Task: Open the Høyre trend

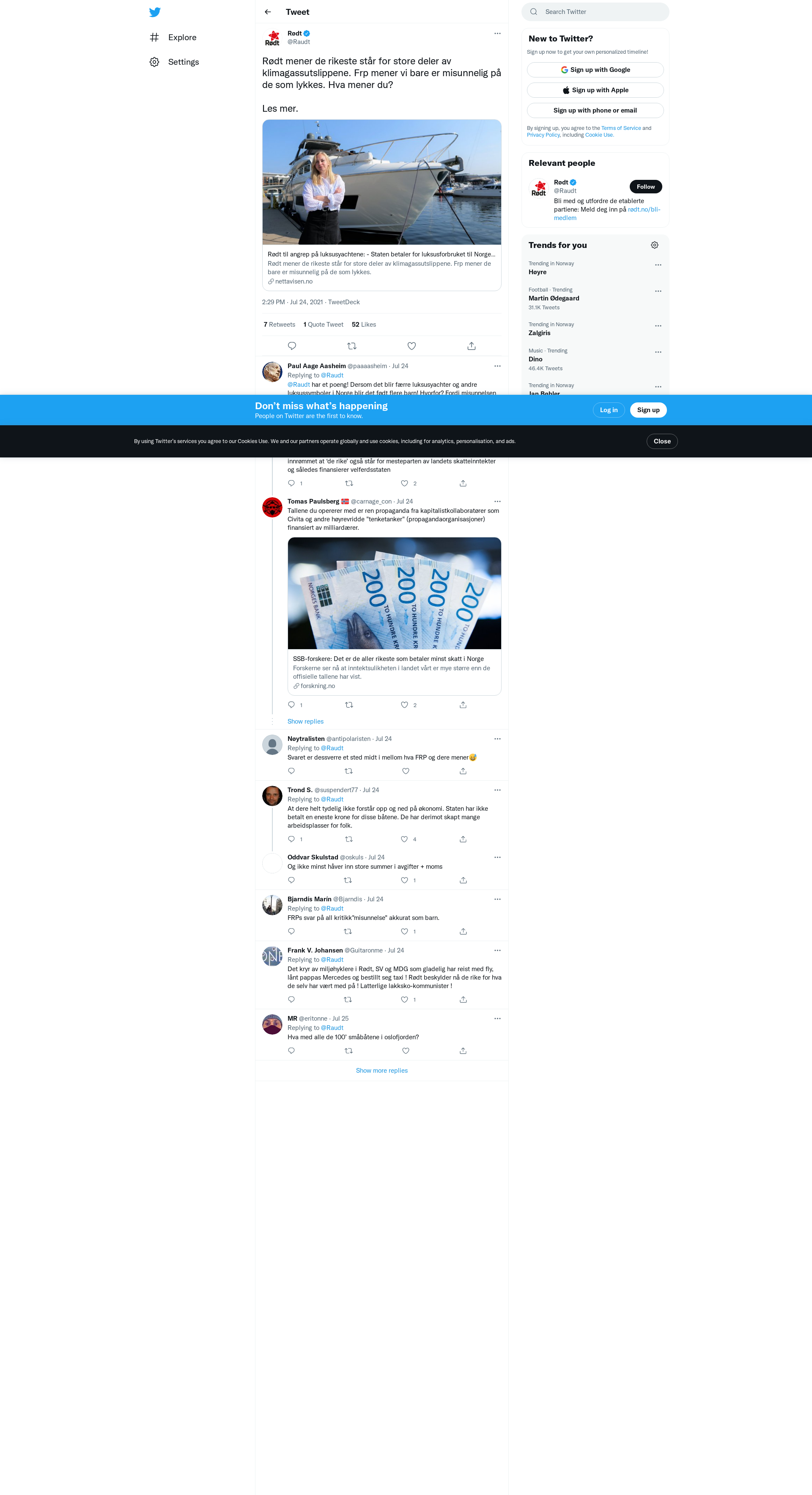Action: pyautogui.click(x=595, y=268)
